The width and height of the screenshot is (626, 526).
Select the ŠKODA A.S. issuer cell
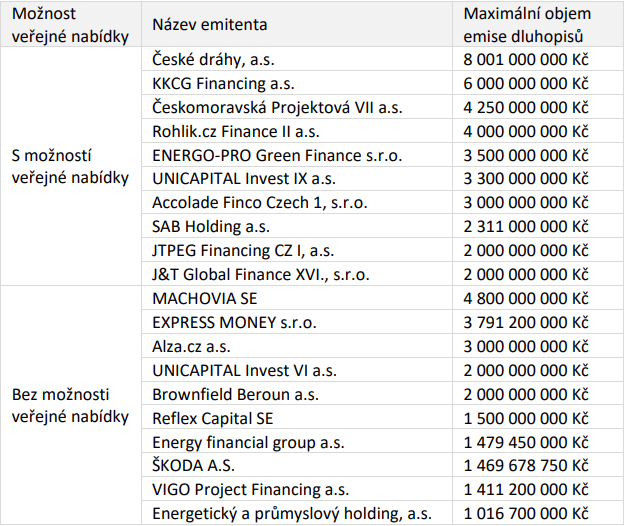tap(297, 465)
